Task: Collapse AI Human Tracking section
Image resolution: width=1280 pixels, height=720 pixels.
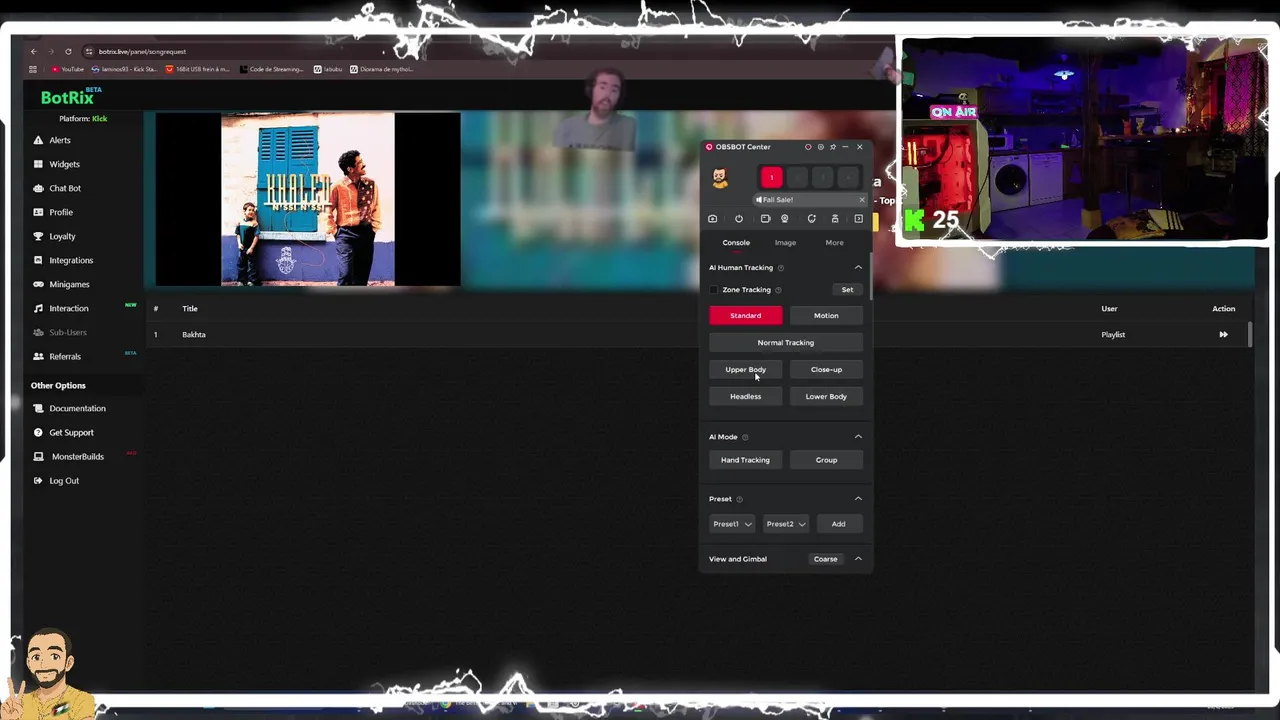Action: tap(858, 268)
